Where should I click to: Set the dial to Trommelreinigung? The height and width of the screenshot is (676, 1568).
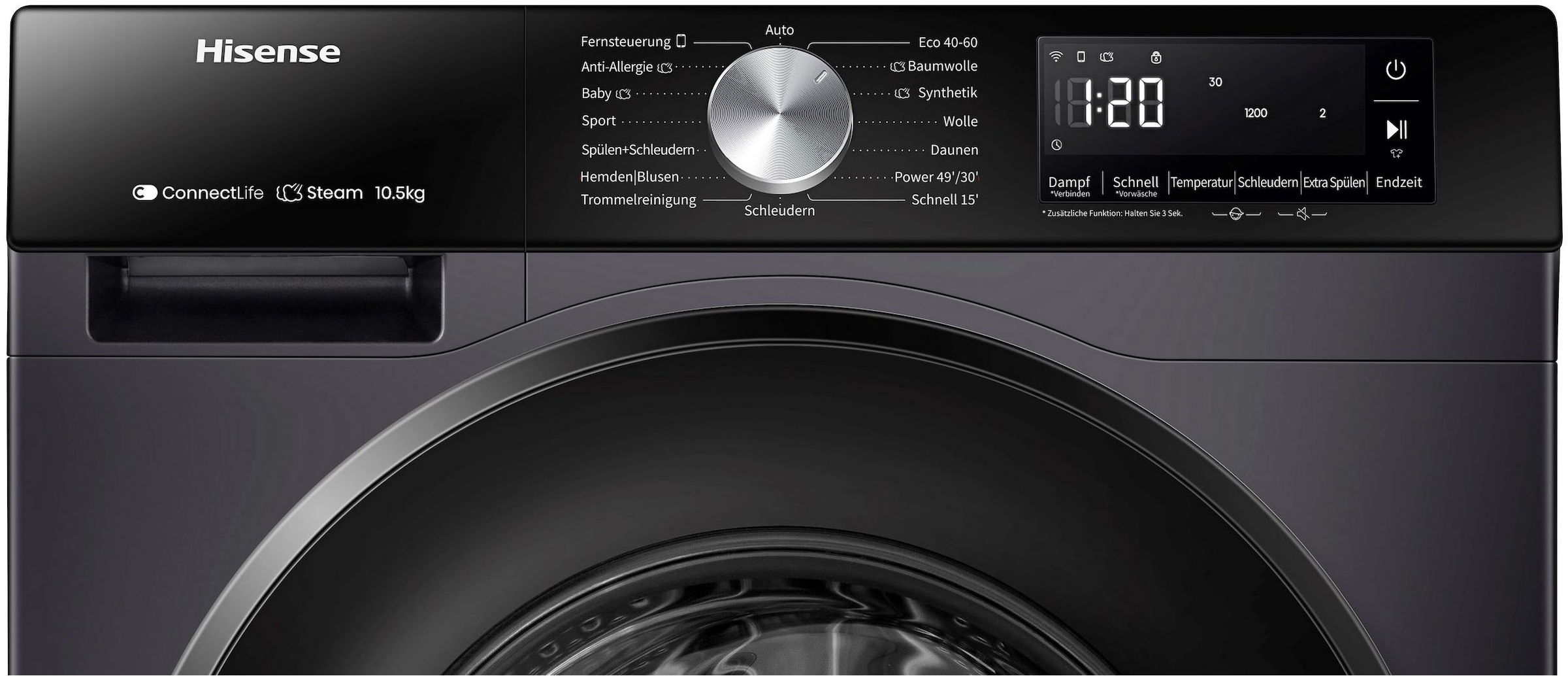[638, 199]
